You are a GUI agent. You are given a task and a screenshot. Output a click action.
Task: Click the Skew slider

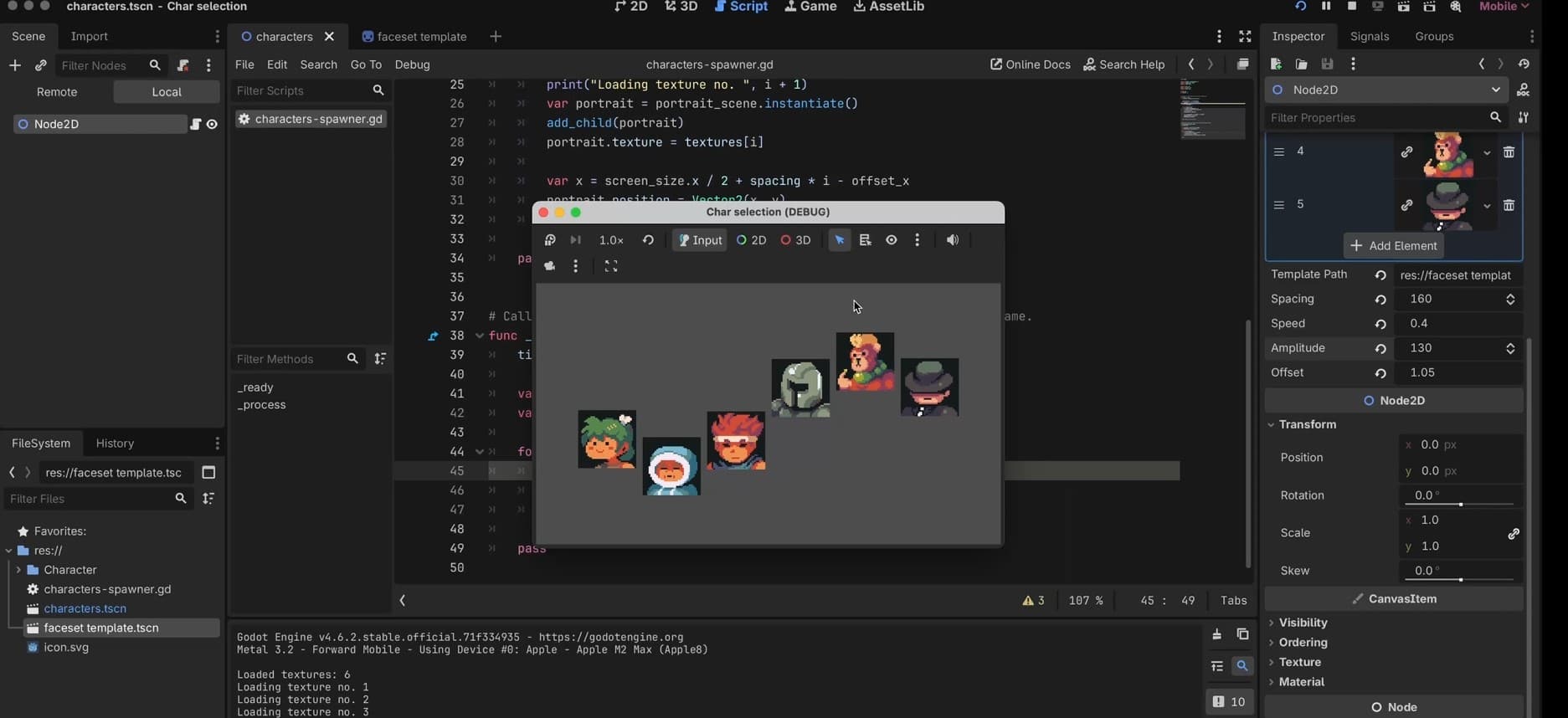pyautogui.click(x=1461, y=580)
